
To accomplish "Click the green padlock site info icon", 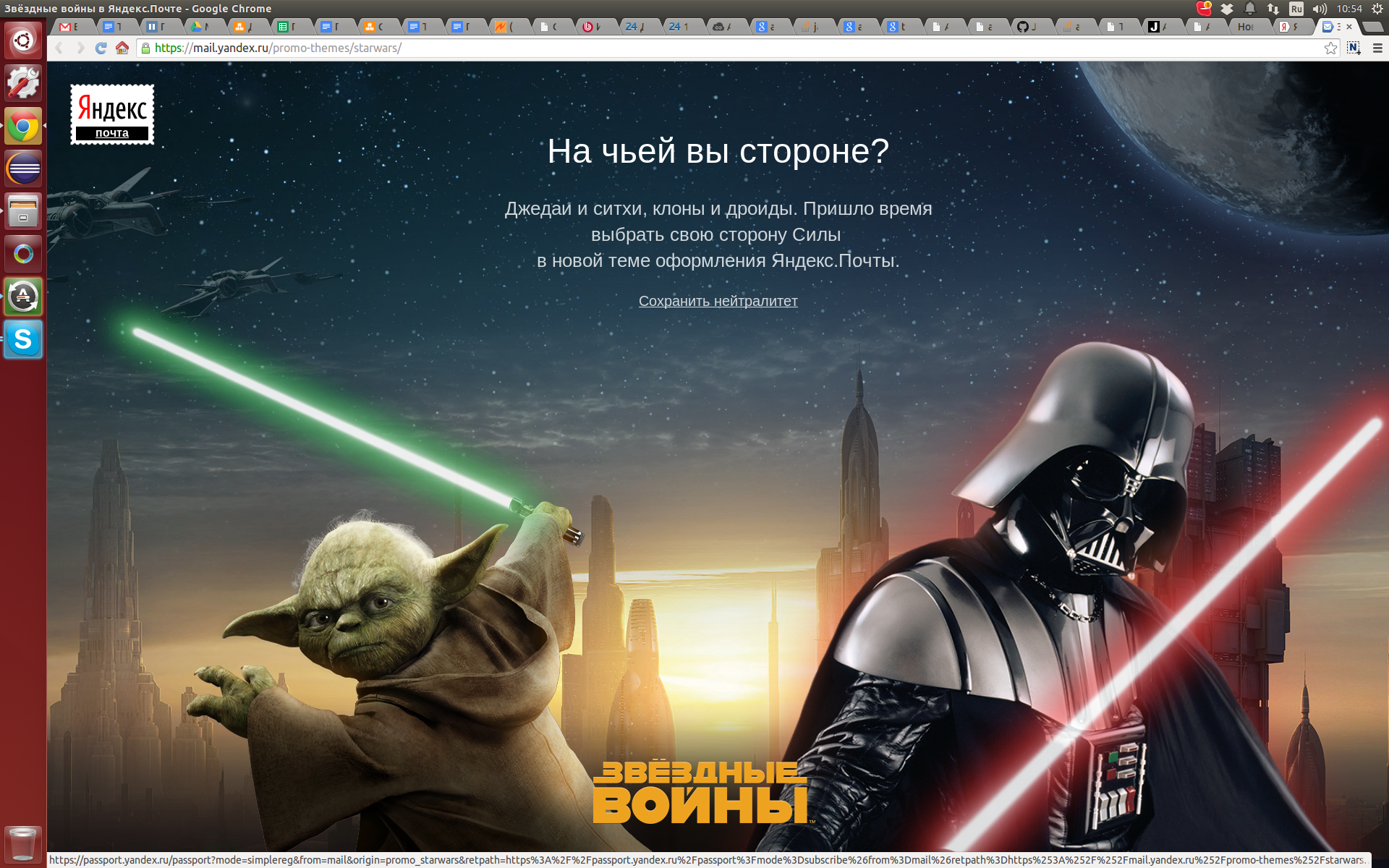I will (x=145, y=48).
